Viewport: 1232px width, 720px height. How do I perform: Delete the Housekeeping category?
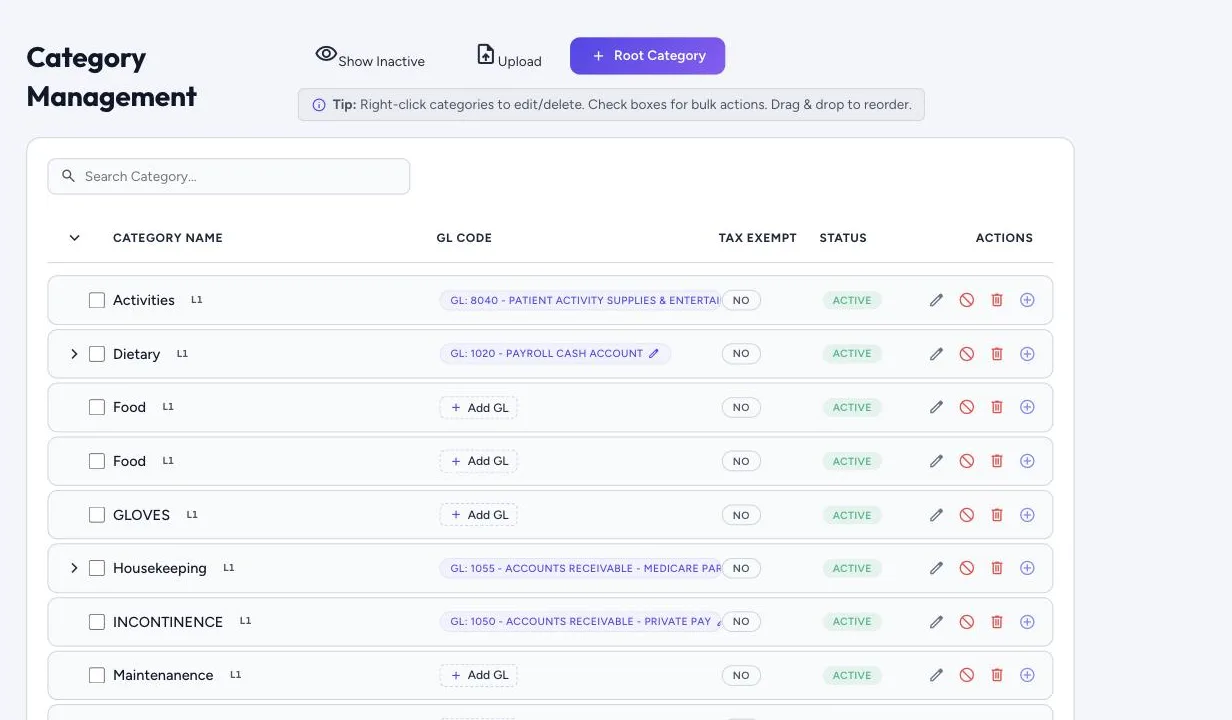[997, 568]
